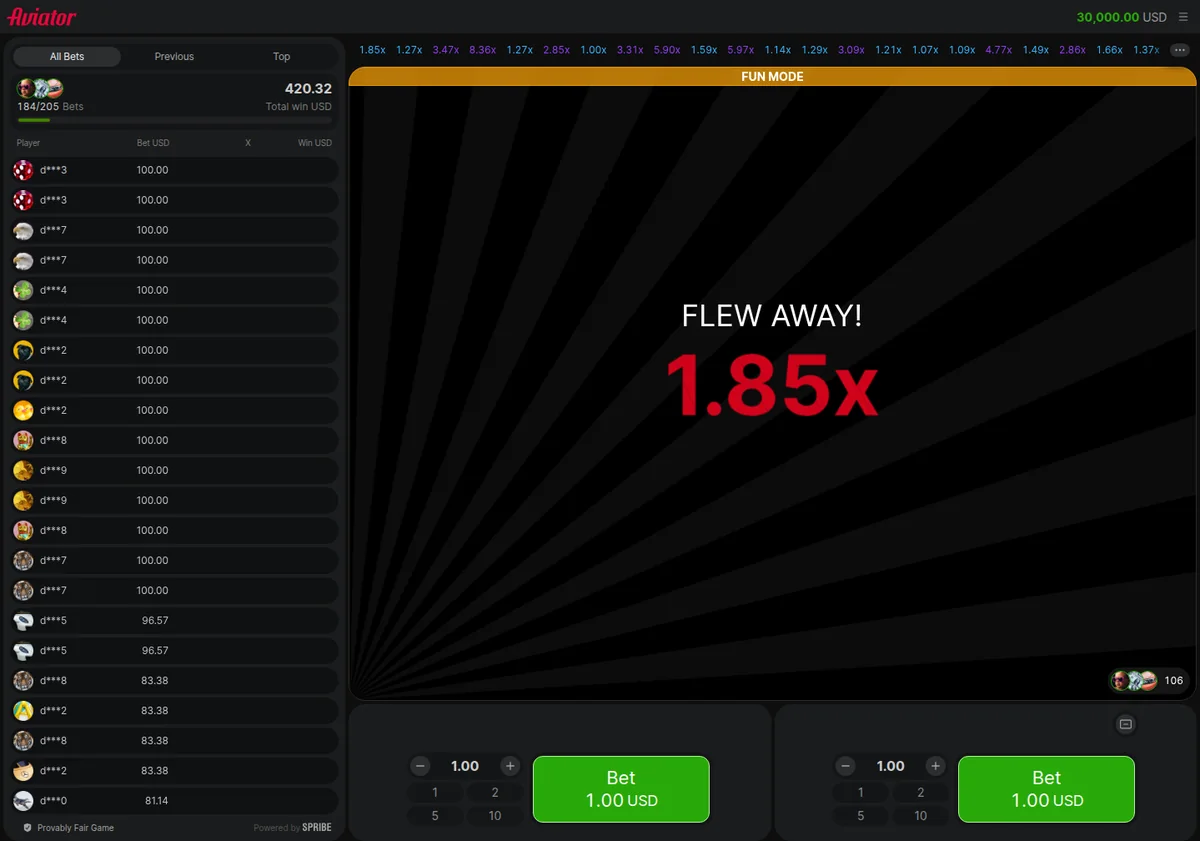Click the 5.90x multiplier in round history

[x=667, y=50]
